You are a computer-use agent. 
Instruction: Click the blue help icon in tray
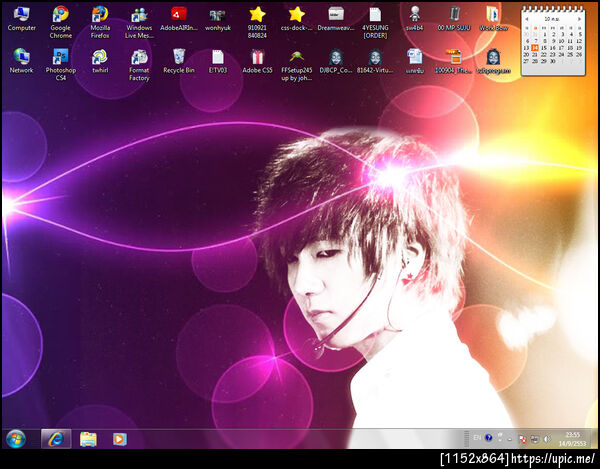pyautogui.click(x=488, y=438)
